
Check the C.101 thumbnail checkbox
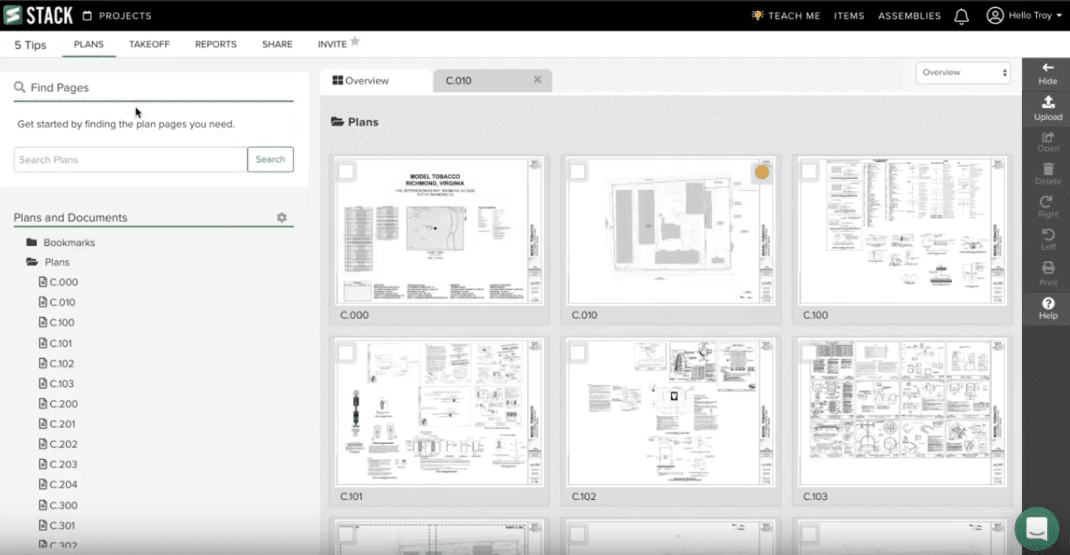pyautogui.click(x=346, y=353)
